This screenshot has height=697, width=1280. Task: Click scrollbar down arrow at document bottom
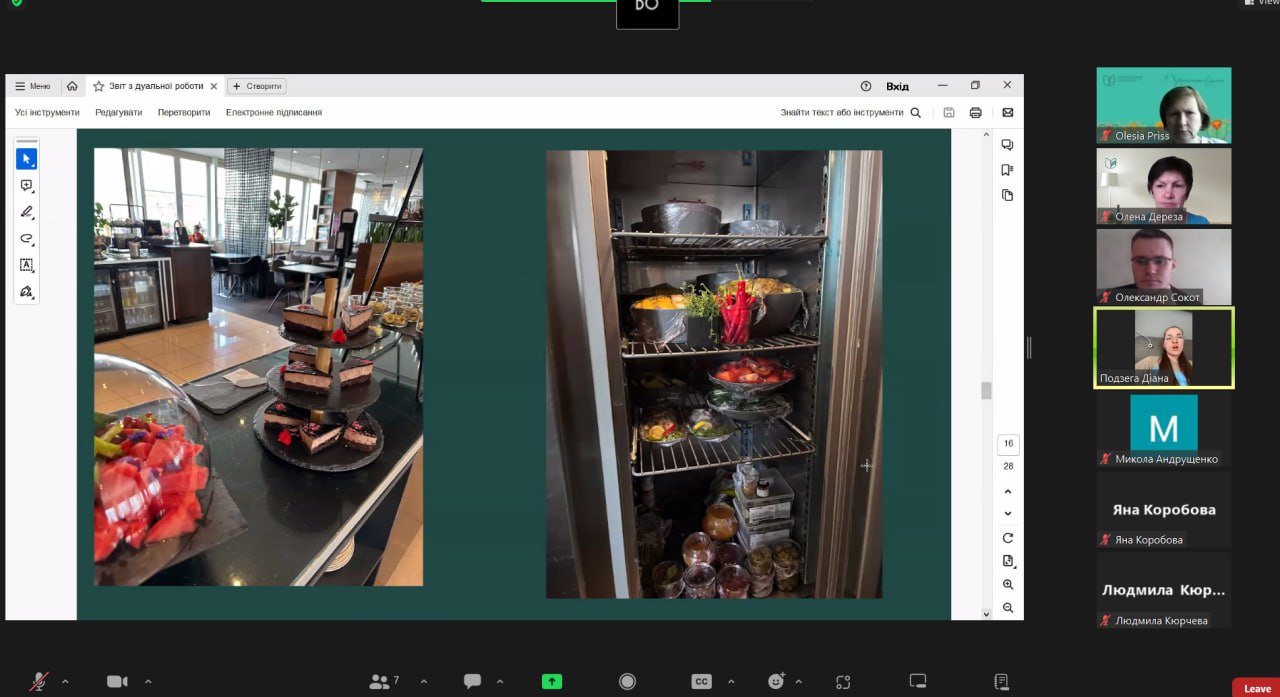pos(986,613)
